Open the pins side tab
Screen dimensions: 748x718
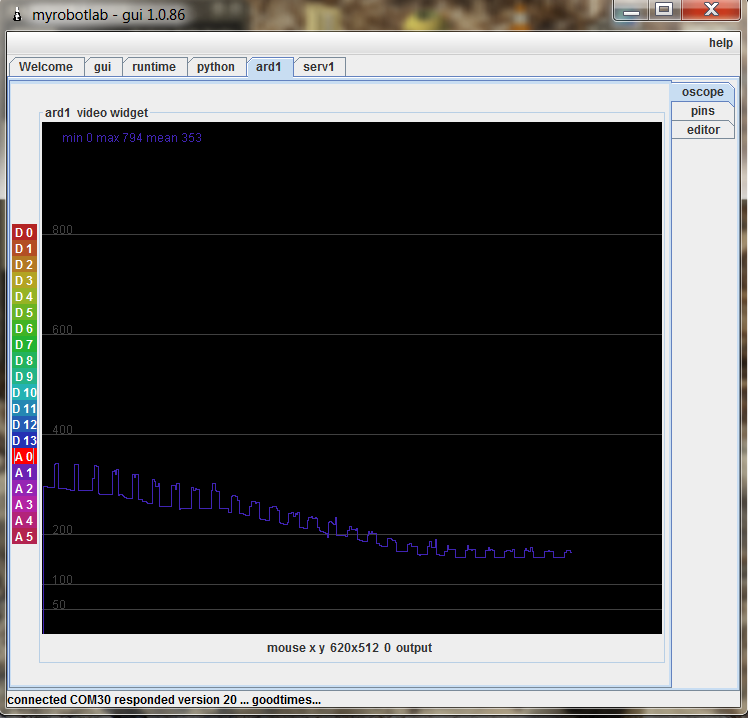[702, 111]
